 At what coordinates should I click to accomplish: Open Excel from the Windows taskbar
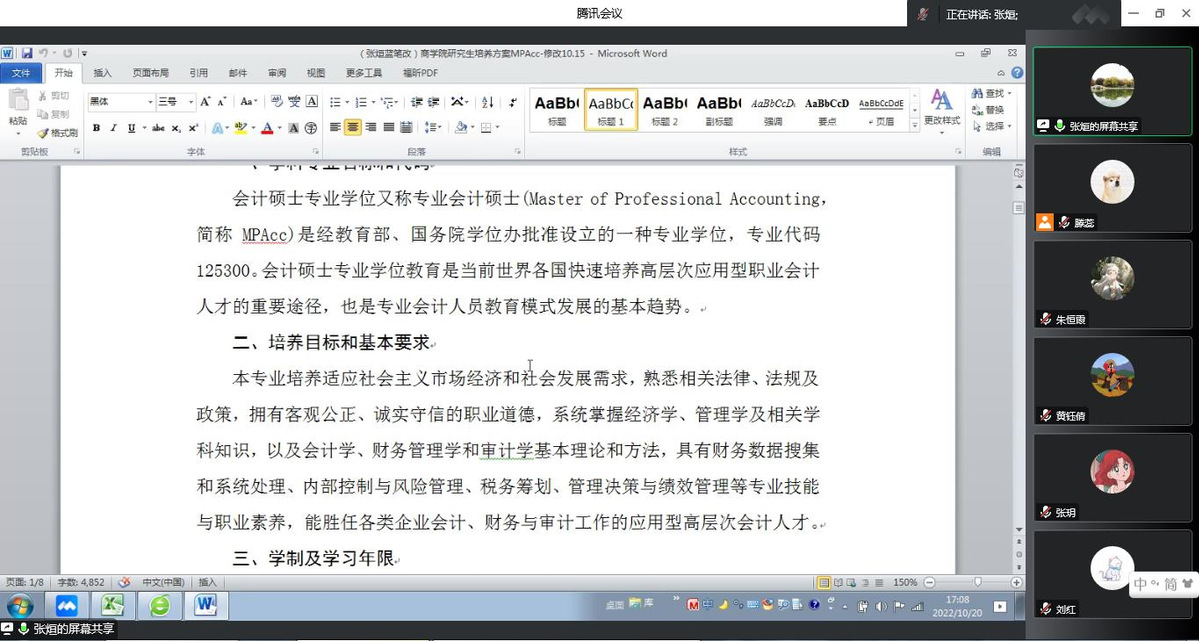pos(113,605)
